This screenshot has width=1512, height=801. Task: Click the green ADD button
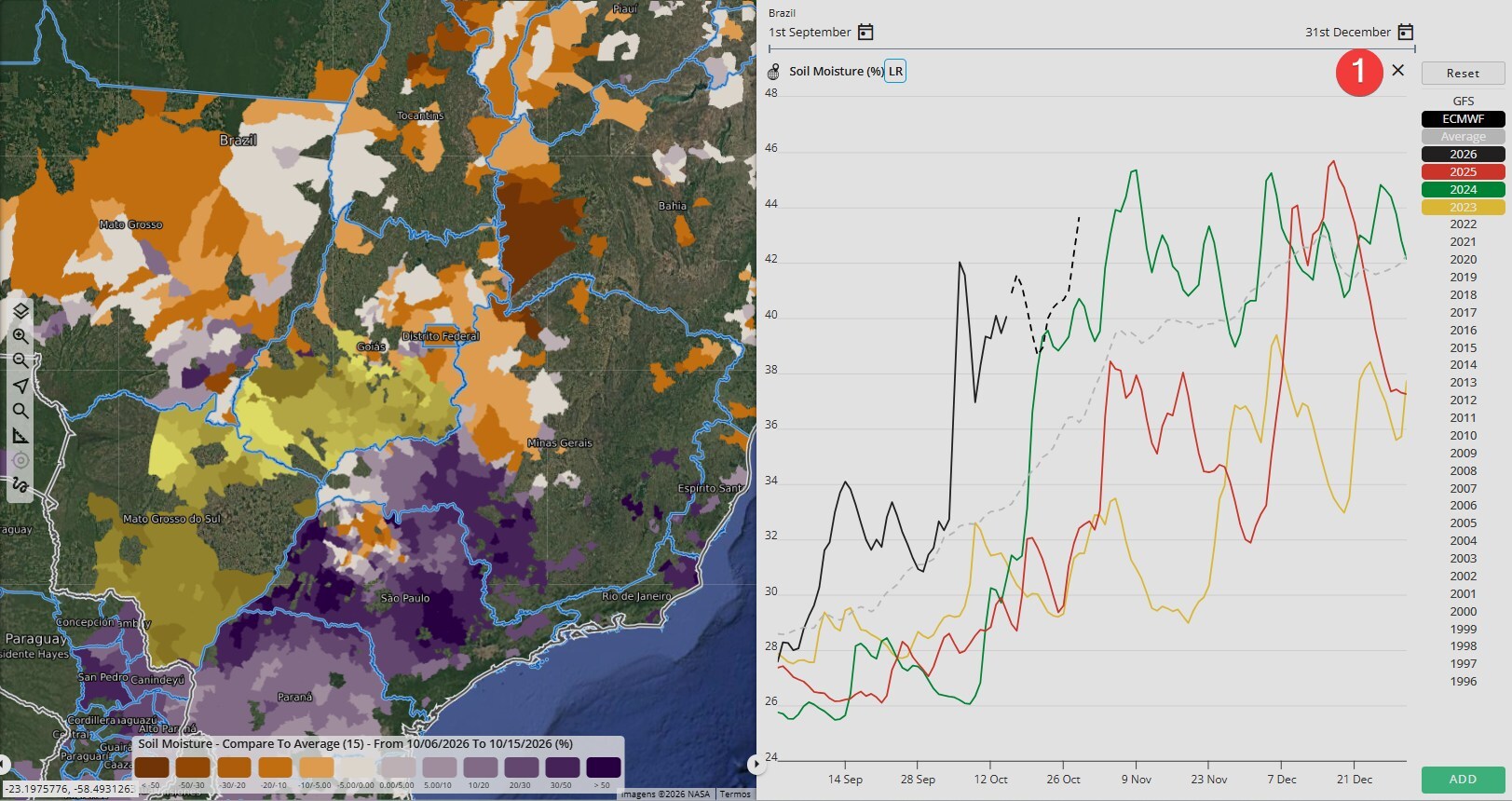(1463, 779)
